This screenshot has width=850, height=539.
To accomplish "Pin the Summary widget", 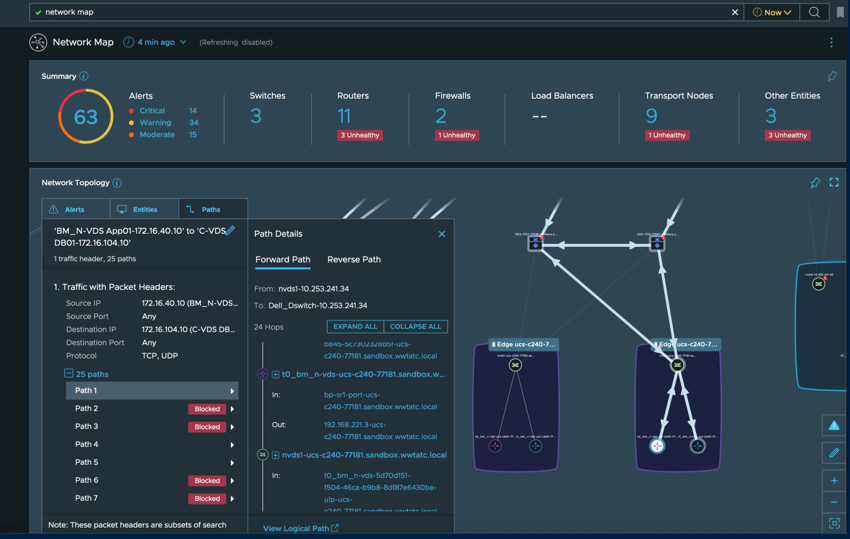I will [x=832, y=76].
